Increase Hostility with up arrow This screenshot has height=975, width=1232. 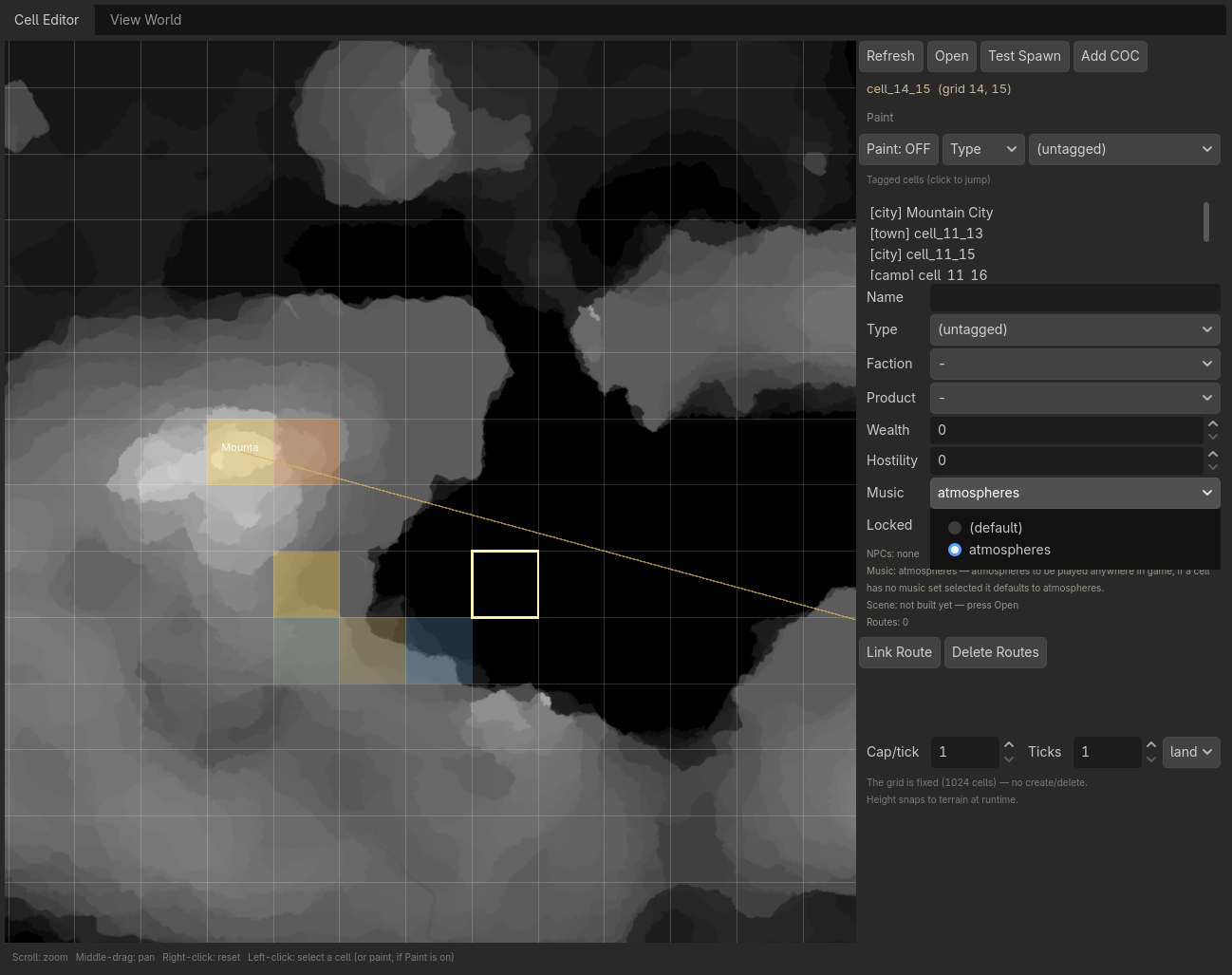click(1213, 454)
